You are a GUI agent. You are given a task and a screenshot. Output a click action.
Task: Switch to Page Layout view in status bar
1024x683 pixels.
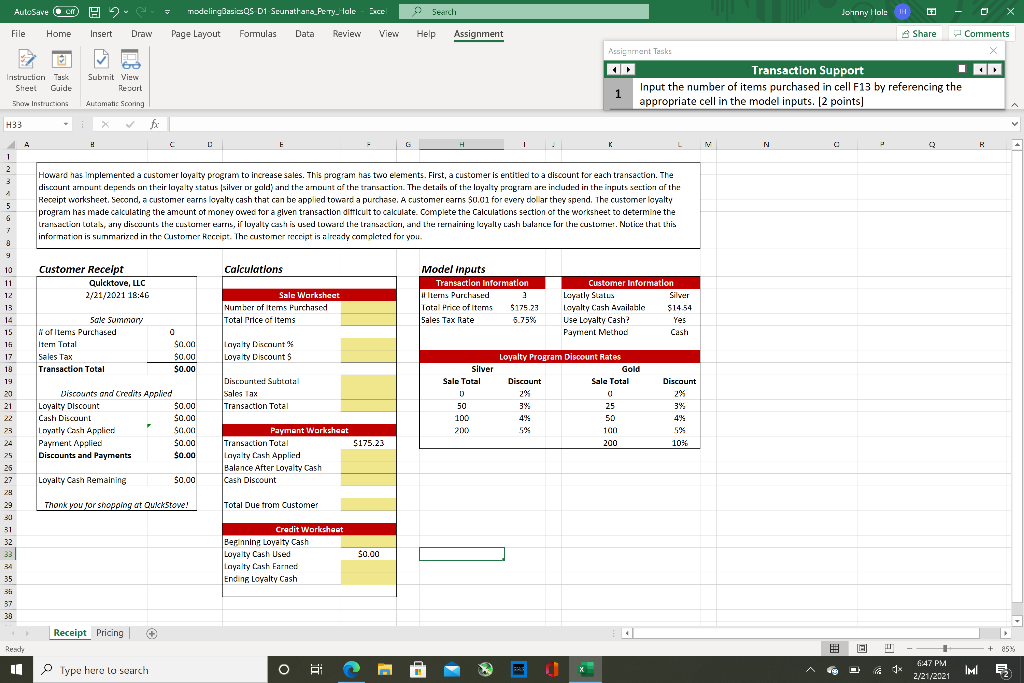tap(862, 648)
